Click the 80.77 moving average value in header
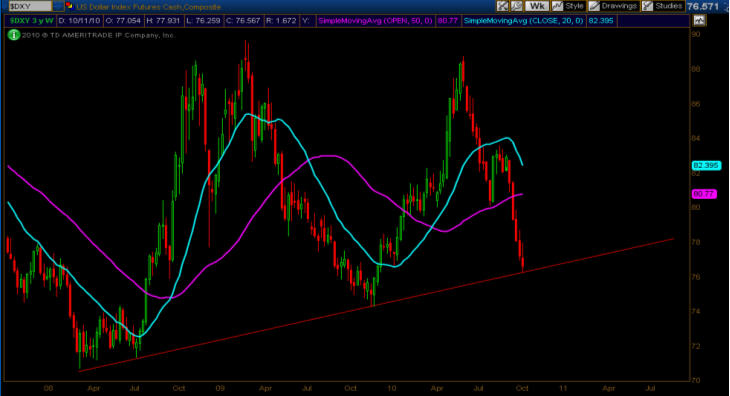 (x=447, y=20)
